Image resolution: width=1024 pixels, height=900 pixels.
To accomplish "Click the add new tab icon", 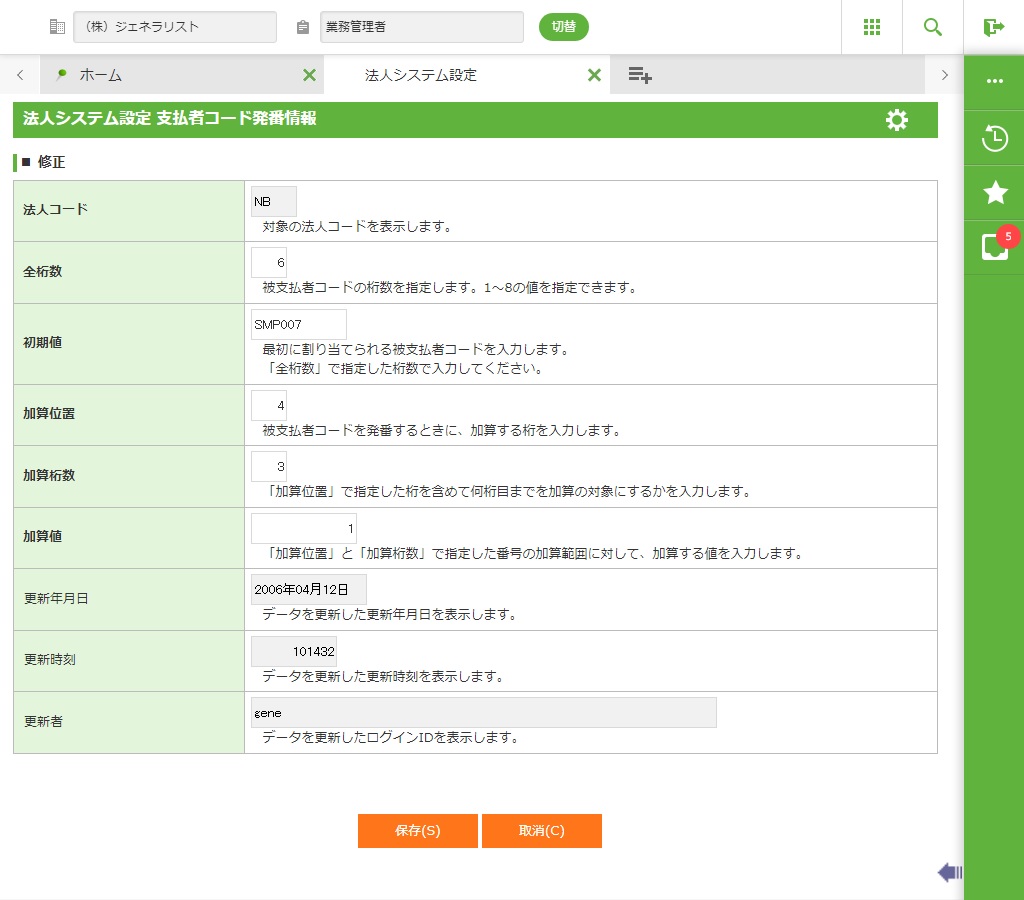I will [x=640, y=75].
